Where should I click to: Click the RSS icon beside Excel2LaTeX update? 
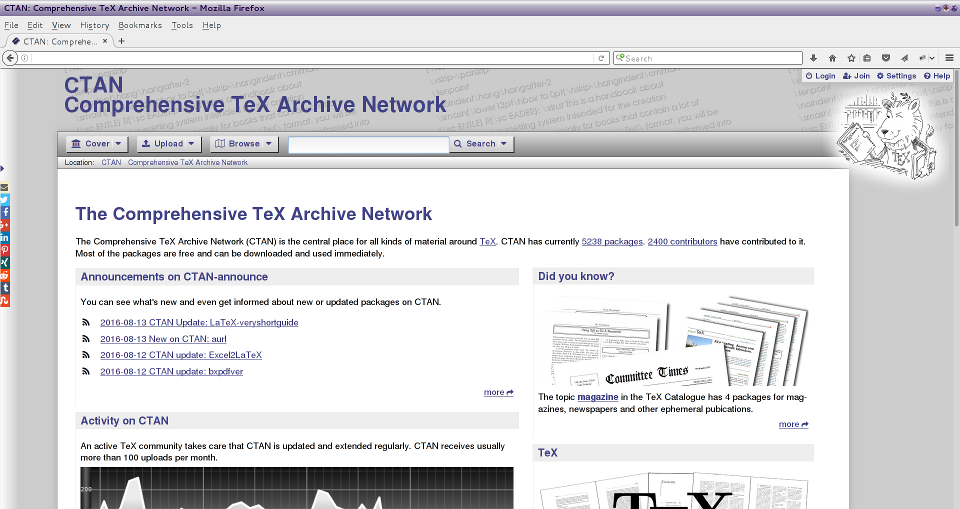(x=86, y=355)
